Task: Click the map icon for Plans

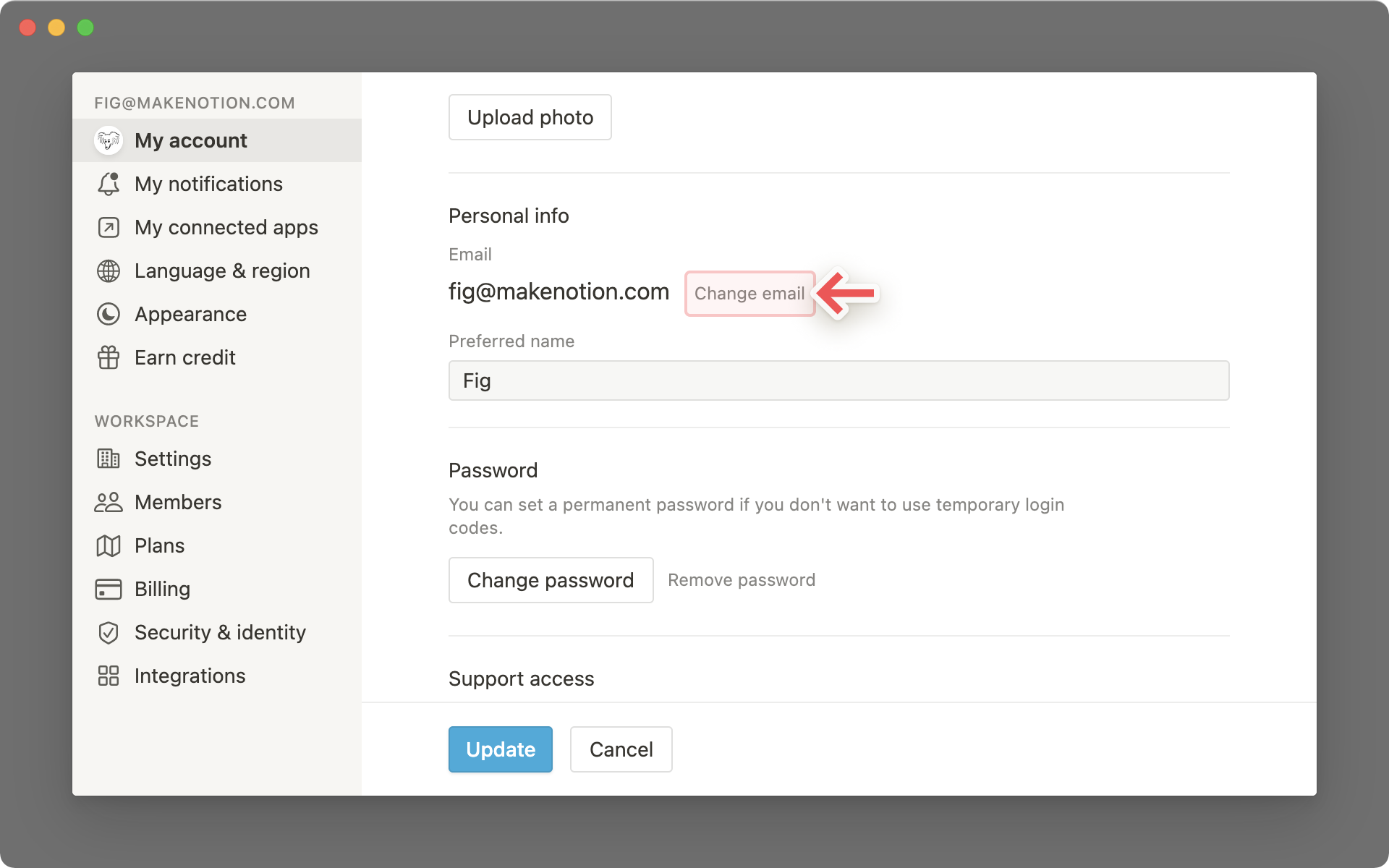Action: pyautogui.click(x=109, y=545)
